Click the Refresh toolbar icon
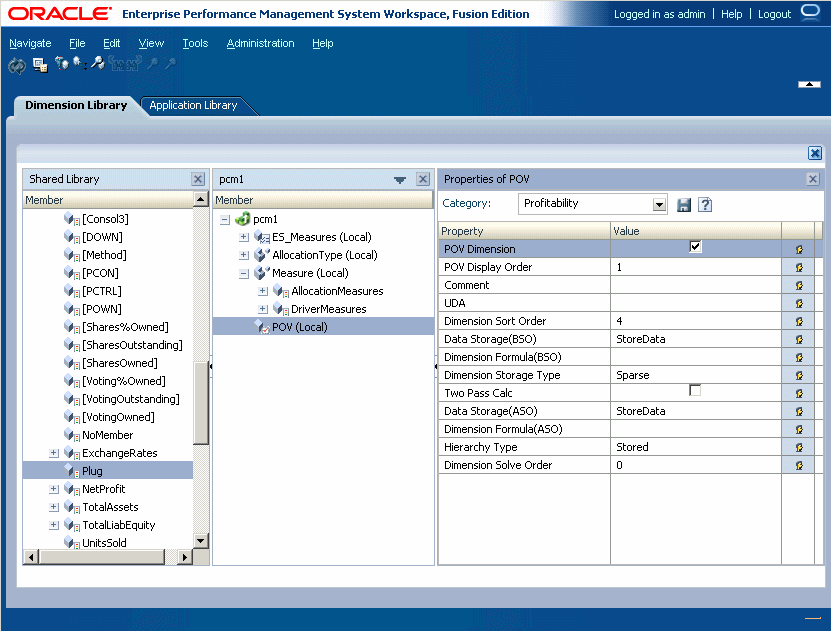 pyautogui.click(x=17, y=66)
